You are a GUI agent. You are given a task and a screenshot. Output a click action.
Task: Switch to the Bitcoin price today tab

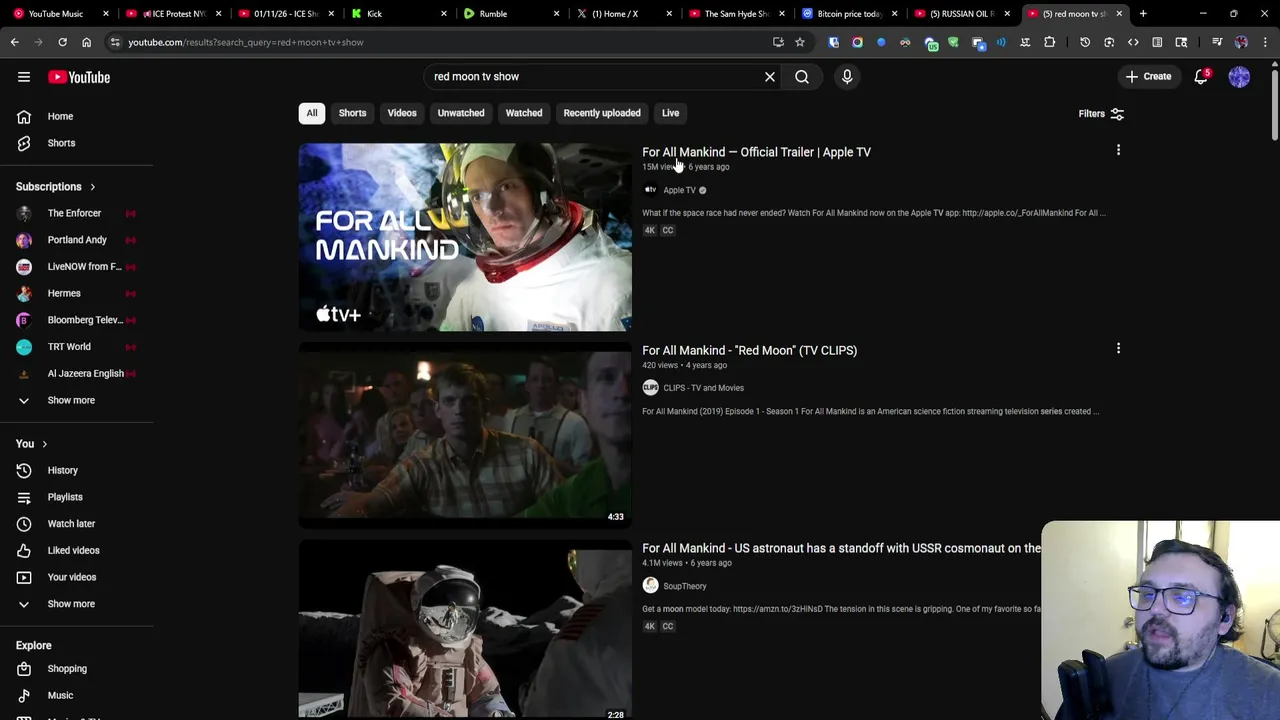coord(849,14)
